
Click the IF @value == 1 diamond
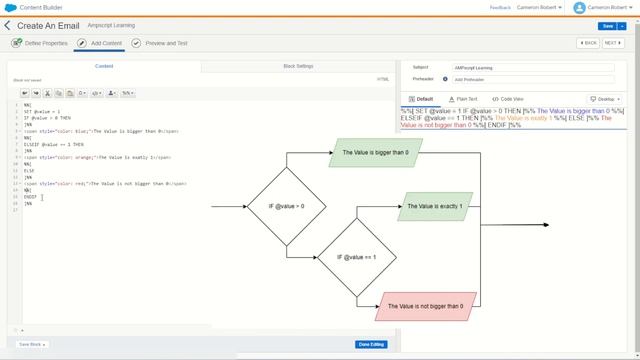point(357,258)
